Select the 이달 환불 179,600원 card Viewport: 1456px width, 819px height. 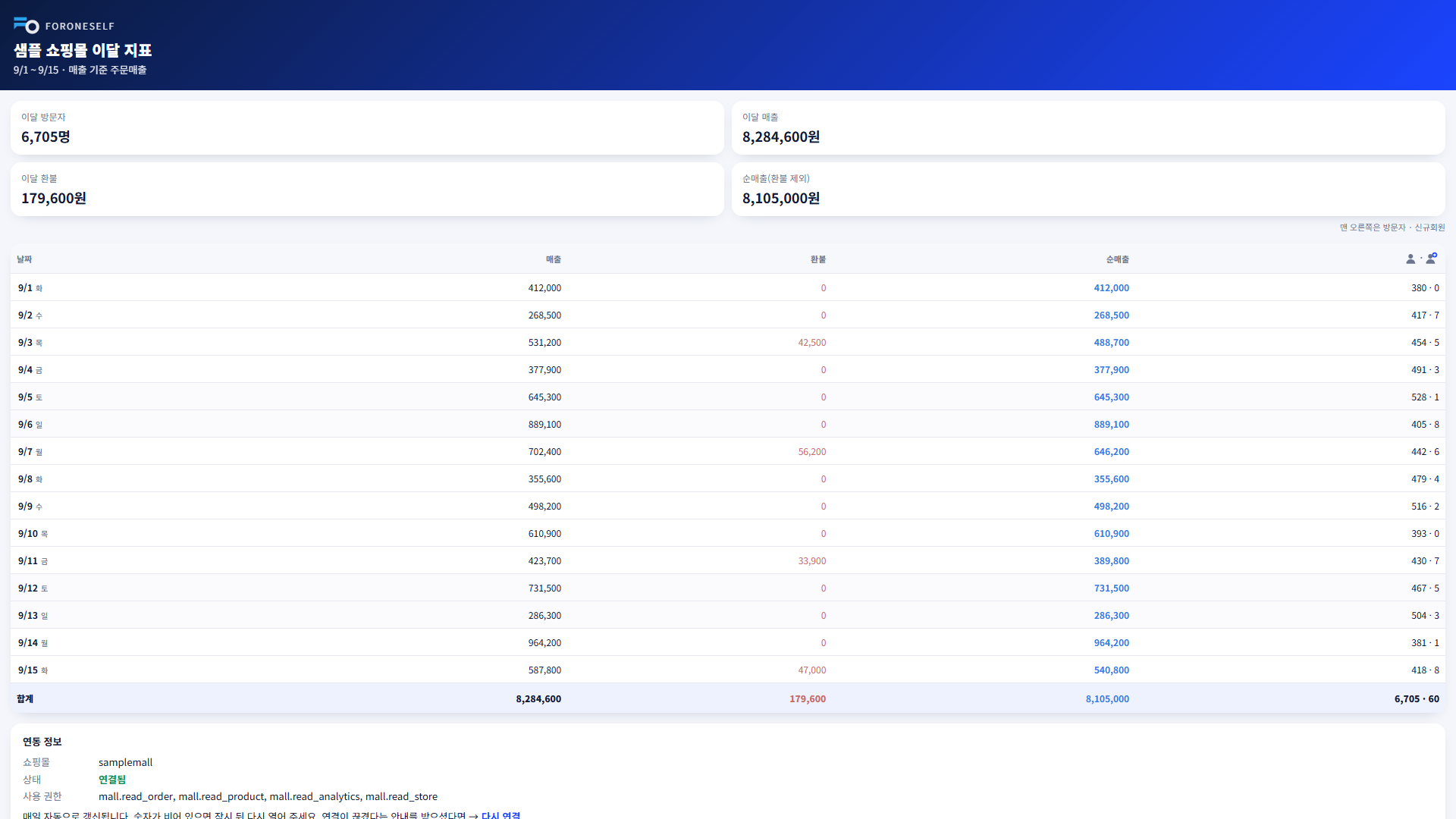coord(367,190)
